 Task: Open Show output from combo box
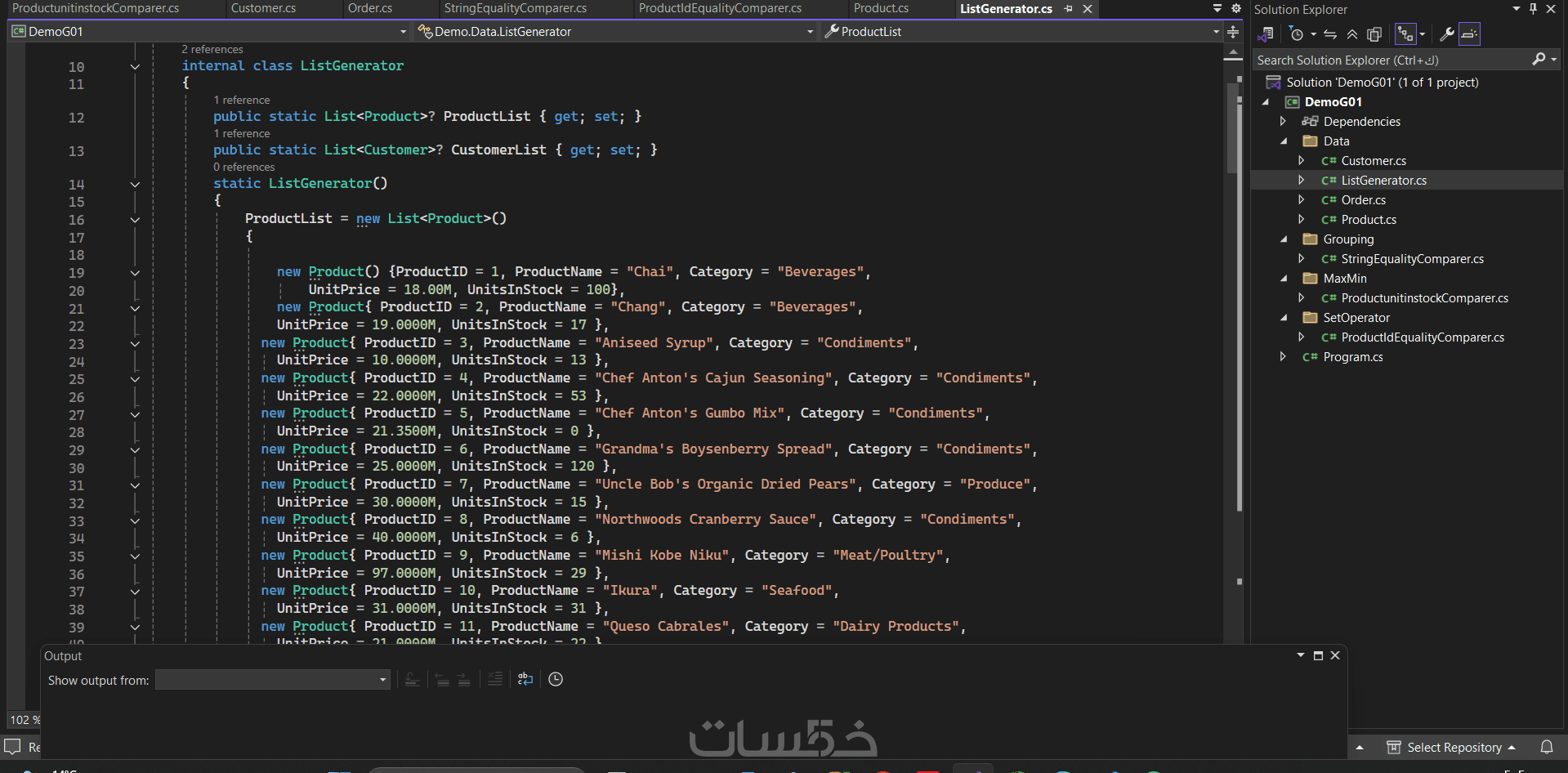pos(272,680)
